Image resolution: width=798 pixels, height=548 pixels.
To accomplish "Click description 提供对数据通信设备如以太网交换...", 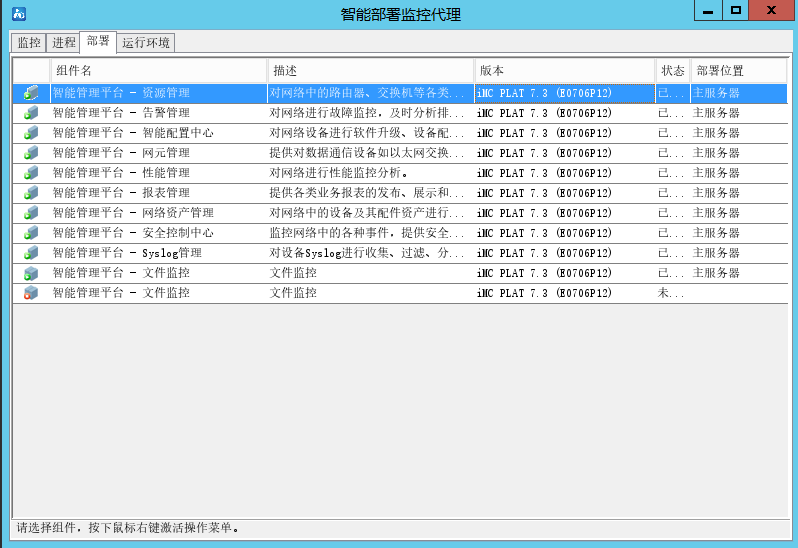I will [x=366, y=153].
